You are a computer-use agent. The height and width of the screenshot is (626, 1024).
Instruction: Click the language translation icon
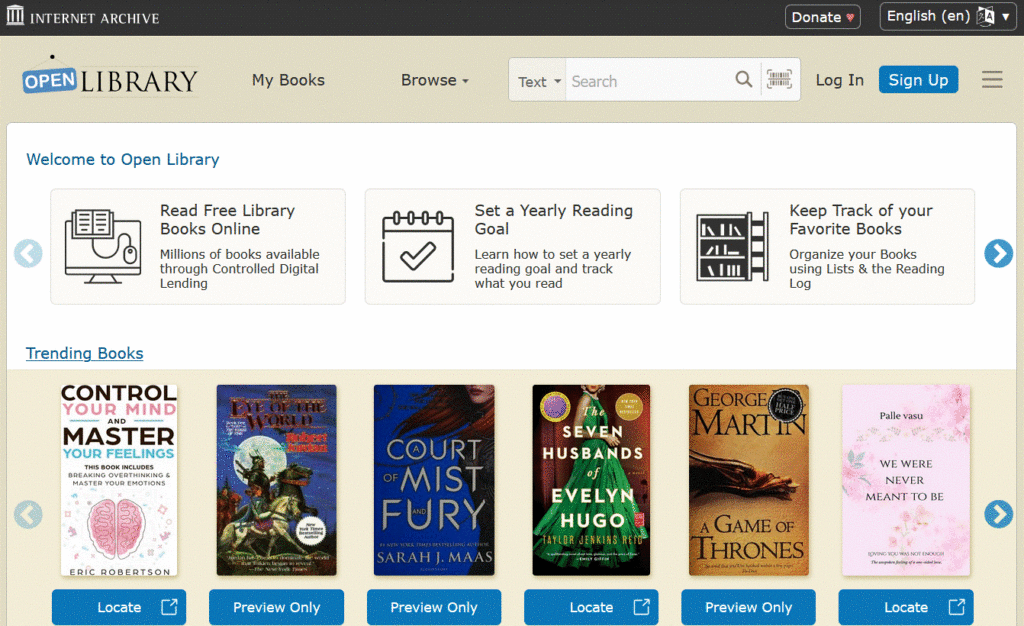(x=985, y=16)
